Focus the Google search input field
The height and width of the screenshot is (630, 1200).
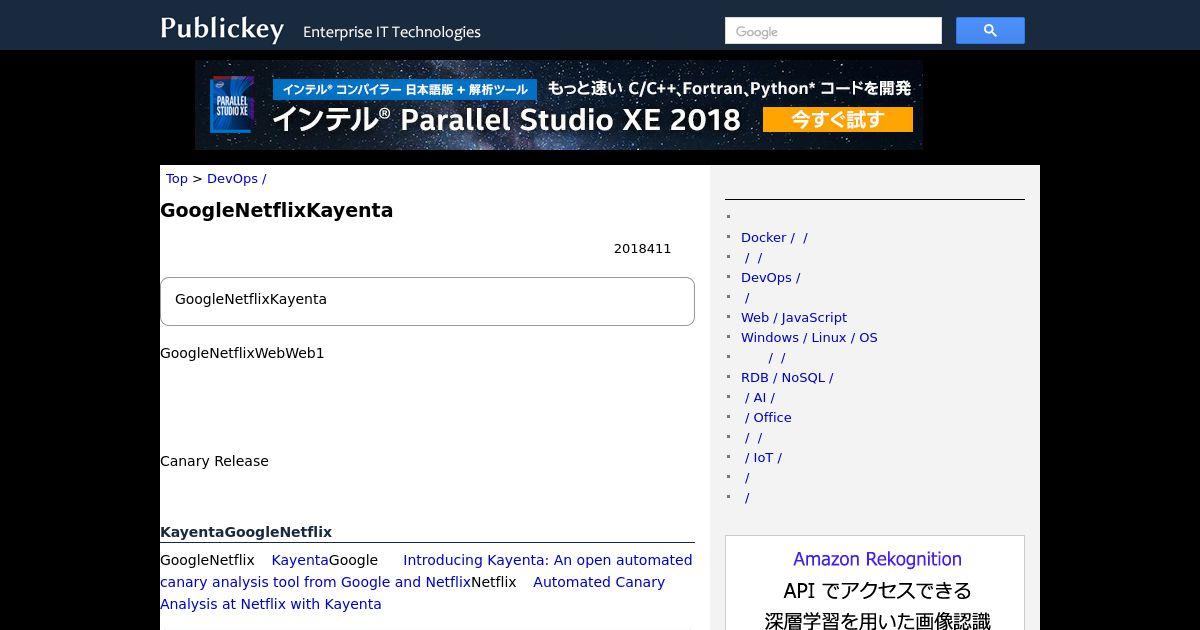coord(833,31)
